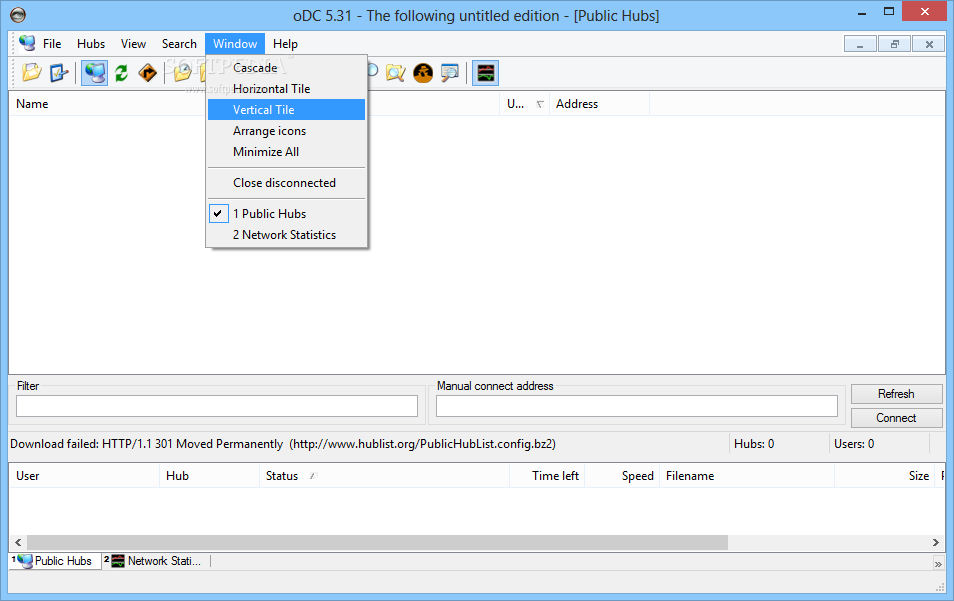Switch to Public Hubs bottom tab
Screen dimensions: 954x601
[x=55, y=561]
